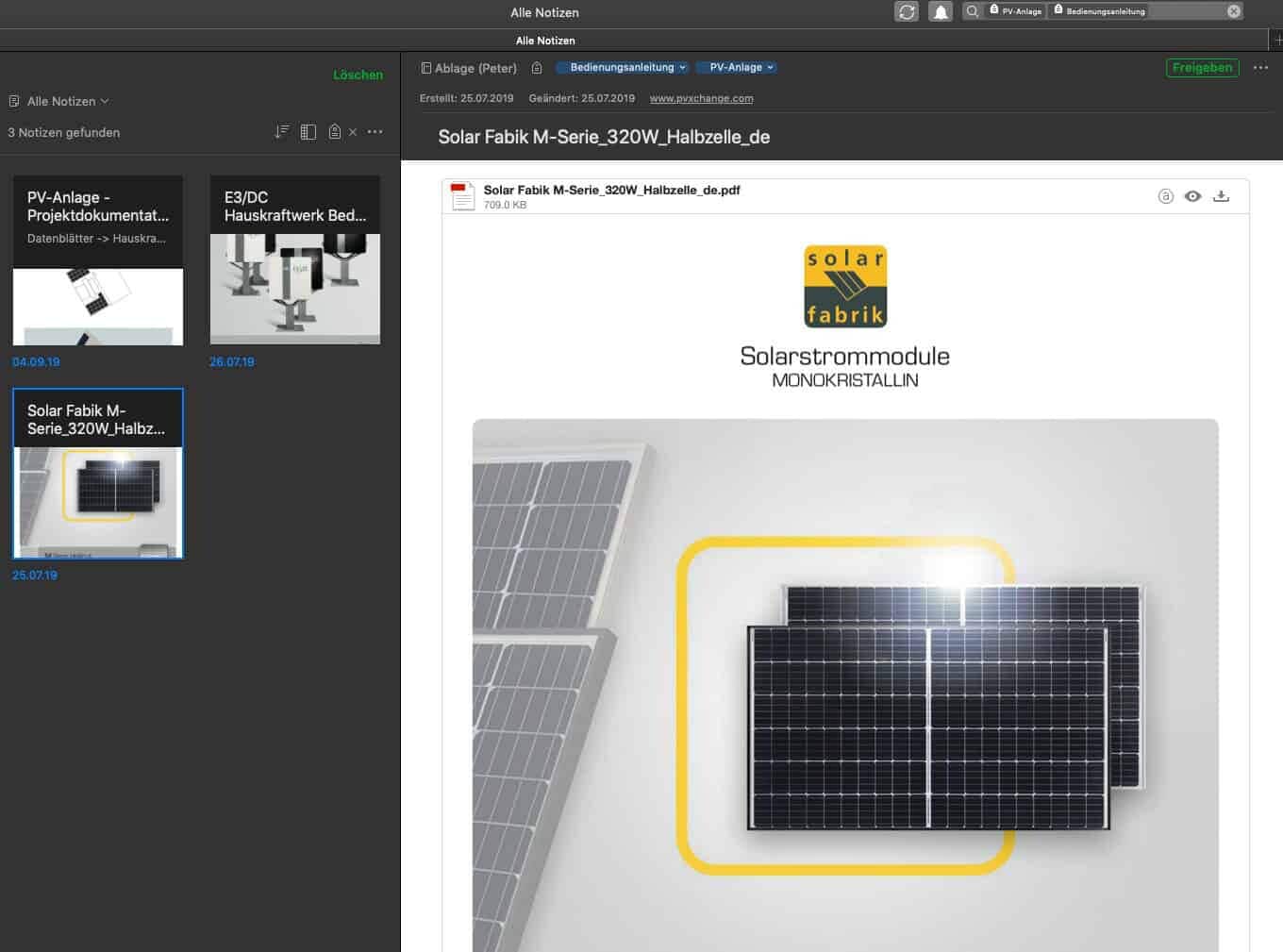Viewport: 1283px width, 952px height.
Task: Open the E3/DC Hauskraftwerk note card
Action: click(x=295, y=259)
